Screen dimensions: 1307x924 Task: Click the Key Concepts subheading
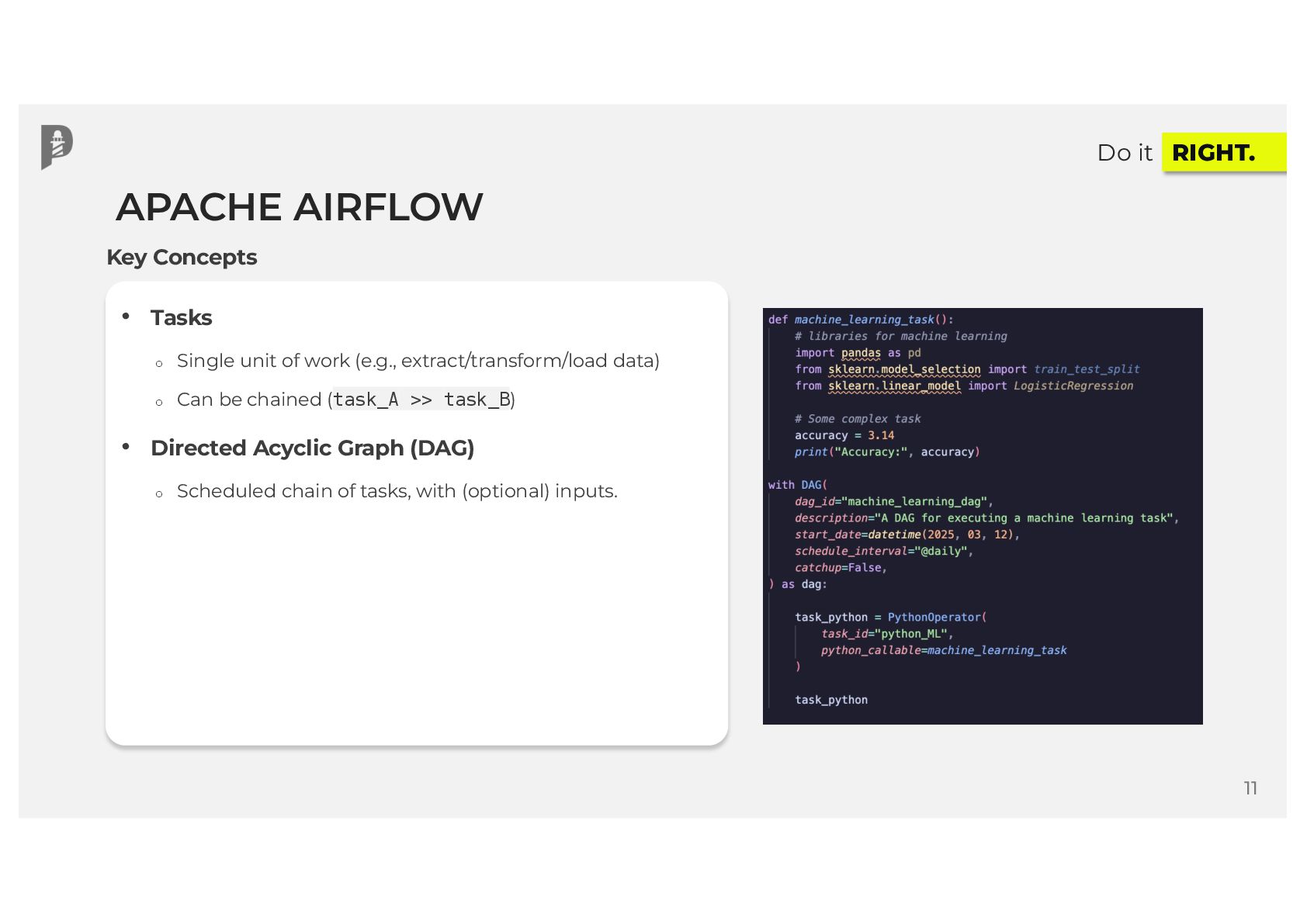[182, 257]
